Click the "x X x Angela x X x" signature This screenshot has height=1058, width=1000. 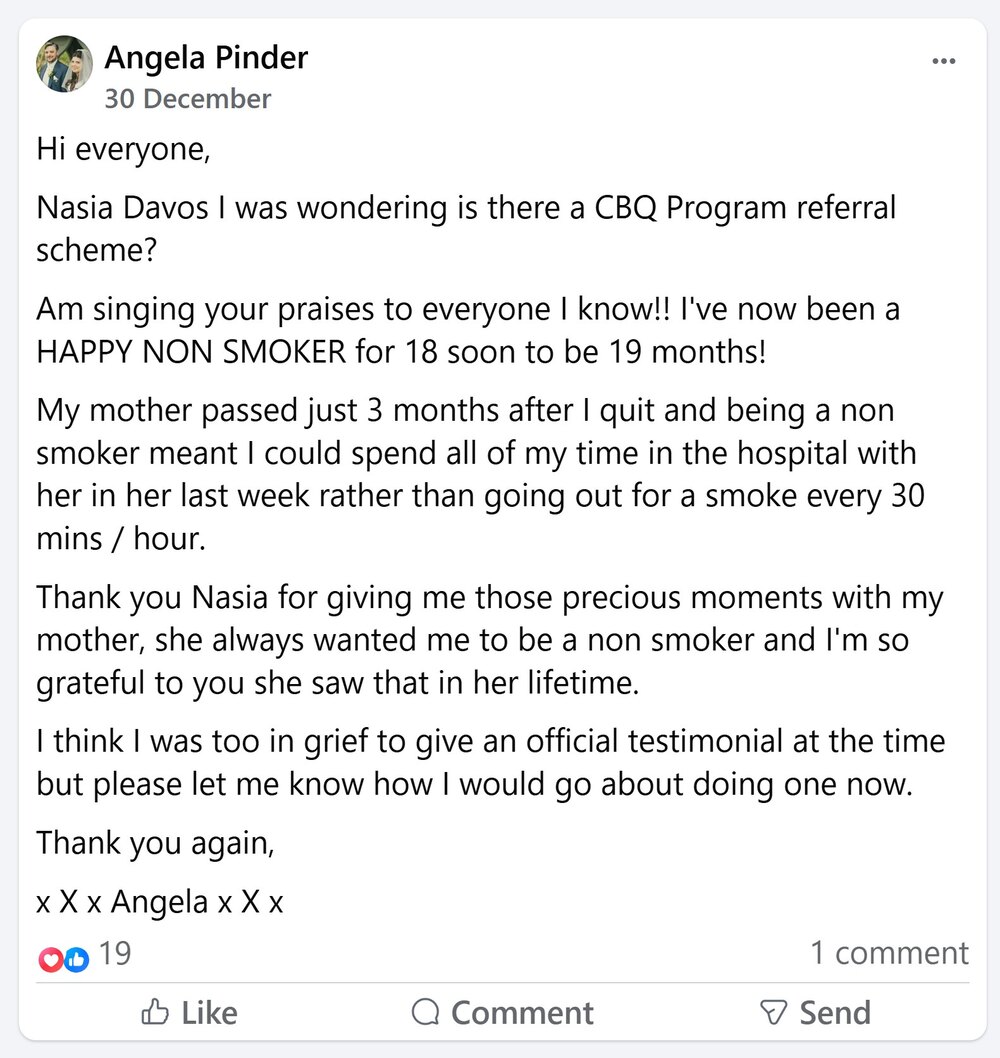(160, 902)
